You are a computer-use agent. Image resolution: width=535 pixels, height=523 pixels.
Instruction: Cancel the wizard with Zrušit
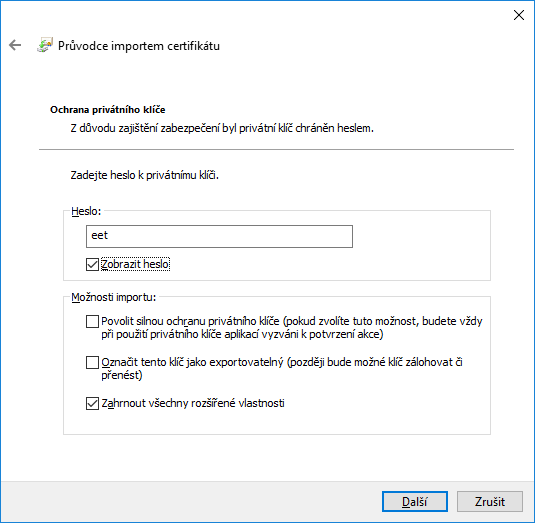(490, 502)
